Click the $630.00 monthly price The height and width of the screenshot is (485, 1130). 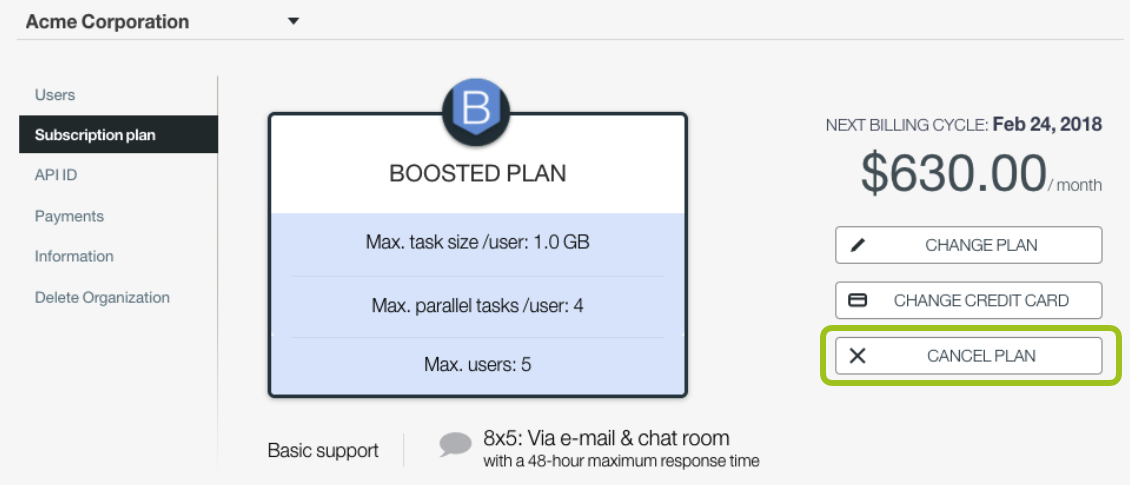(953, 173)
